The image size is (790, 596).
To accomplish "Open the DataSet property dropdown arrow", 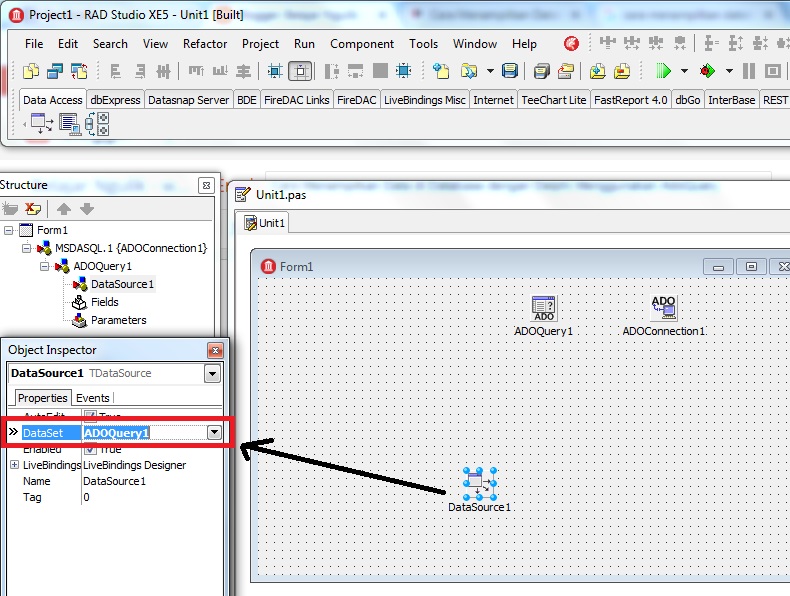I will 214,433.
